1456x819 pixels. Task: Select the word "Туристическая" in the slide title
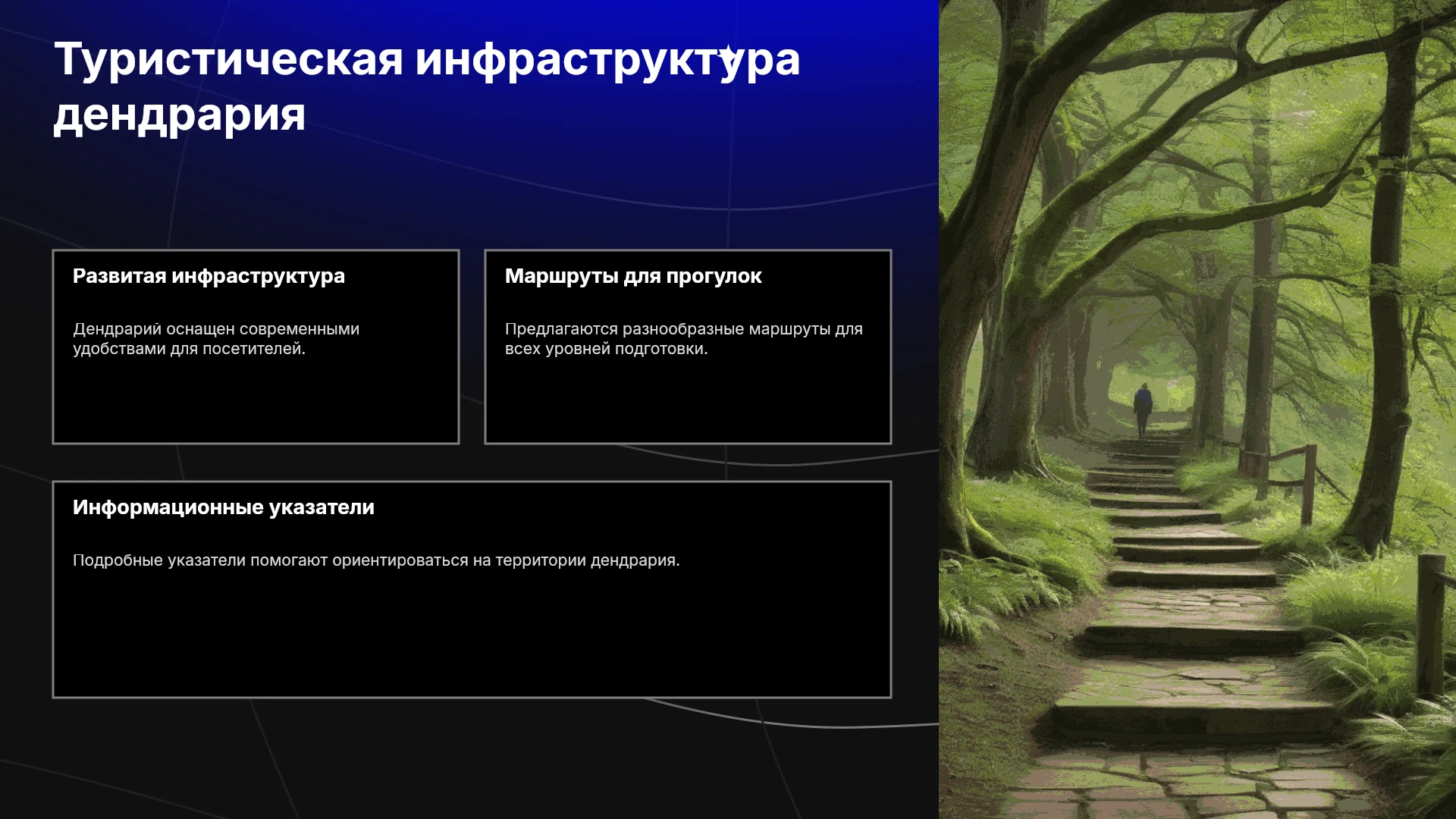click(228, 59)
